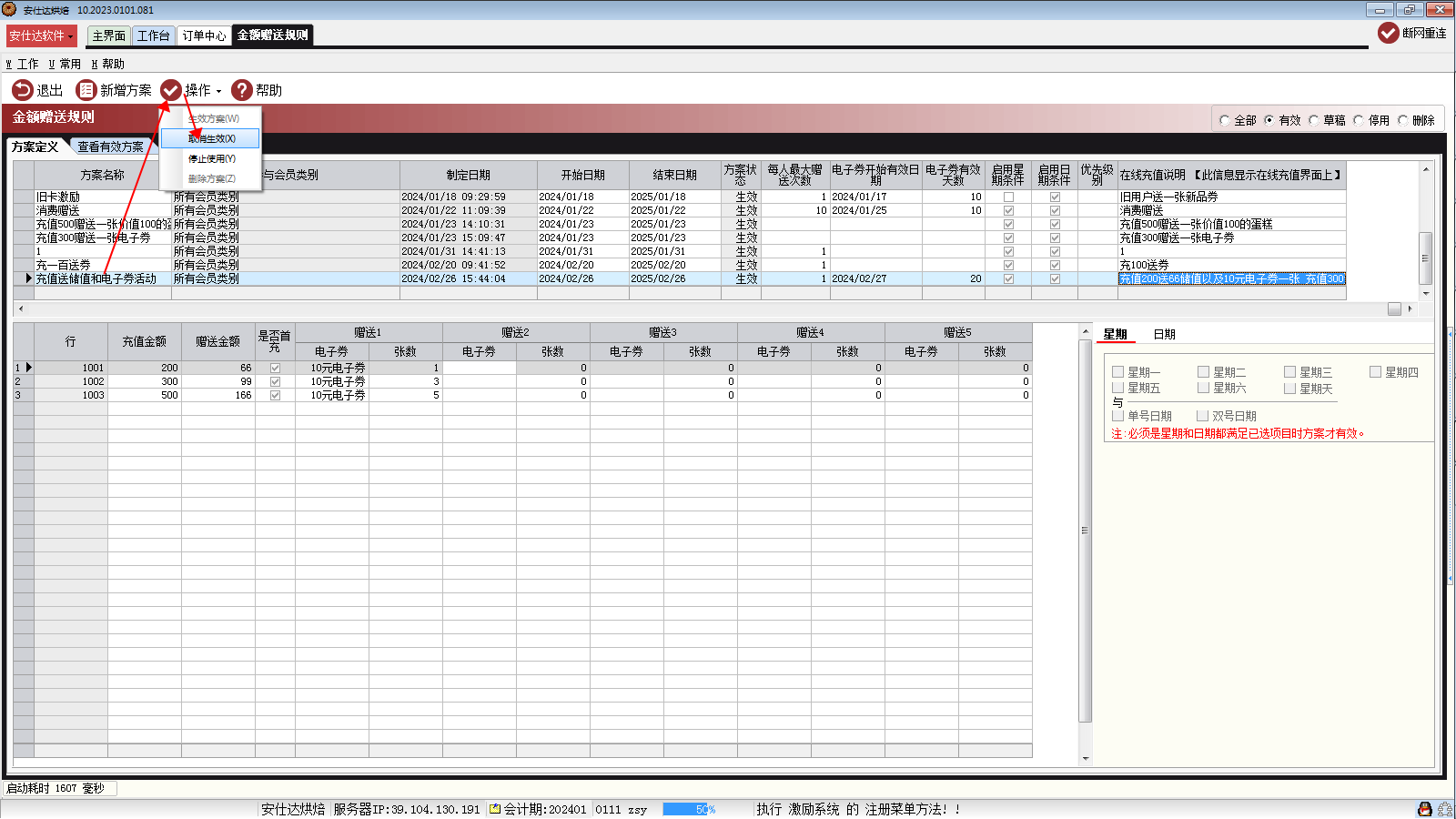The height and width of the screenshot is (819, 1456).
Task: Check the 双号日期 checkbox
Action: click(1202, 416)
